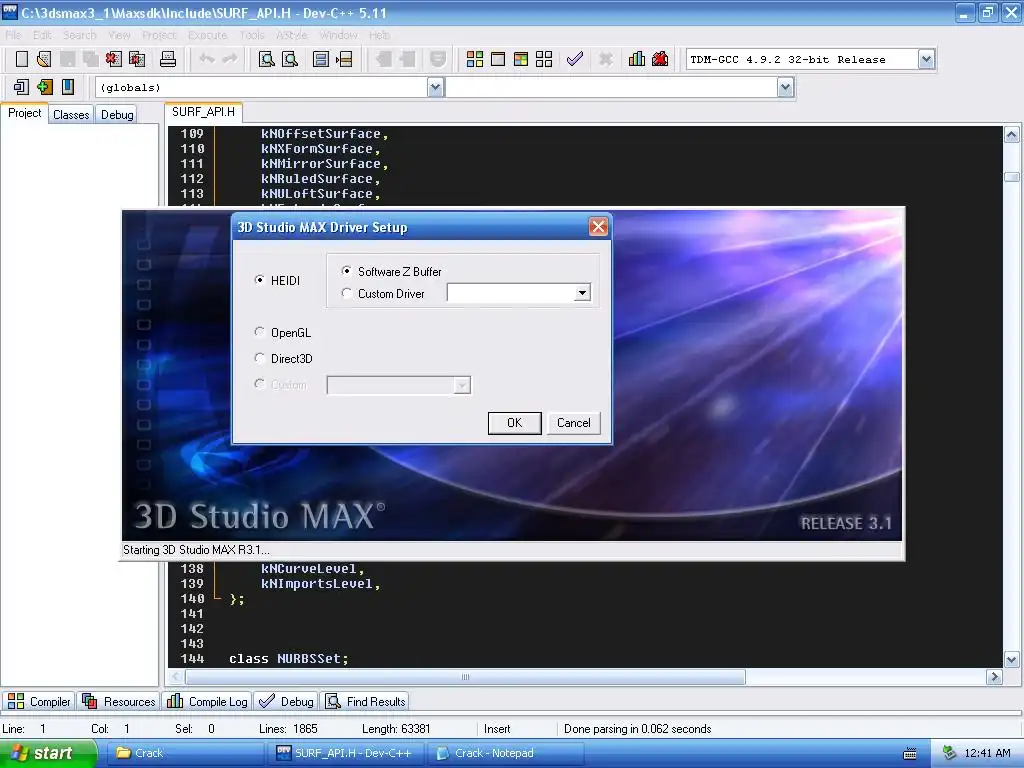Open the Execute menu
1024x768 pixels.
[x=207, y=35]
